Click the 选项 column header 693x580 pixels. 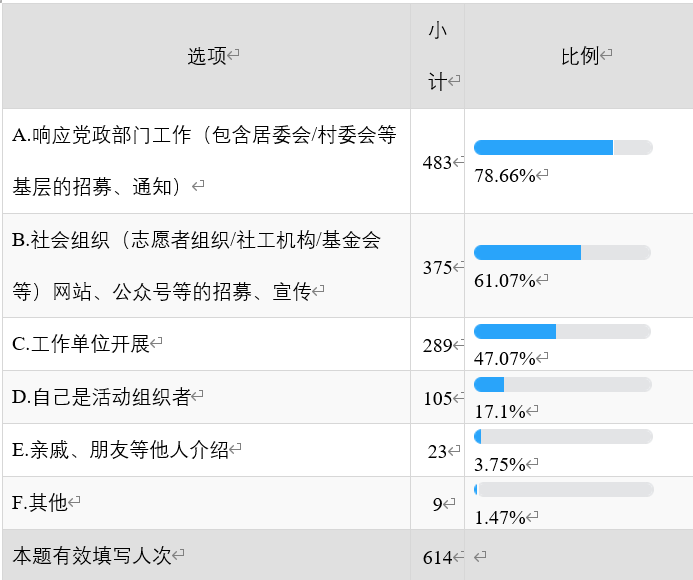click(208, 57)
